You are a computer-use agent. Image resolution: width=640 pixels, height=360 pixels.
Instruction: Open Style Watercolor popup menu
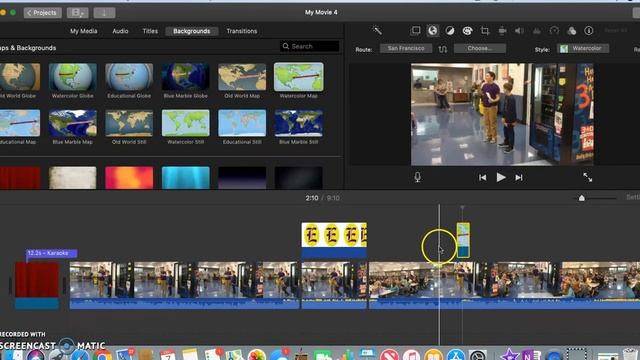(583, 49)
